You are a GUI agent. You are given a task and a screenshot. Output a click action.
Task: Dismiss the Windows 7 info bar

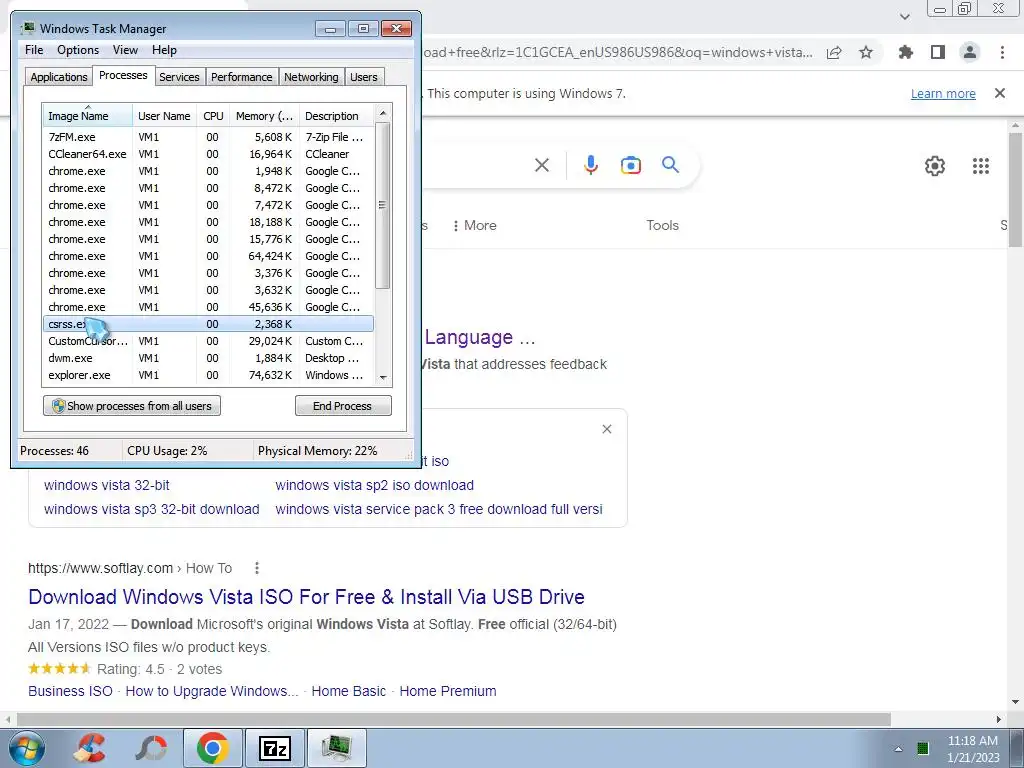coord(999,93)
